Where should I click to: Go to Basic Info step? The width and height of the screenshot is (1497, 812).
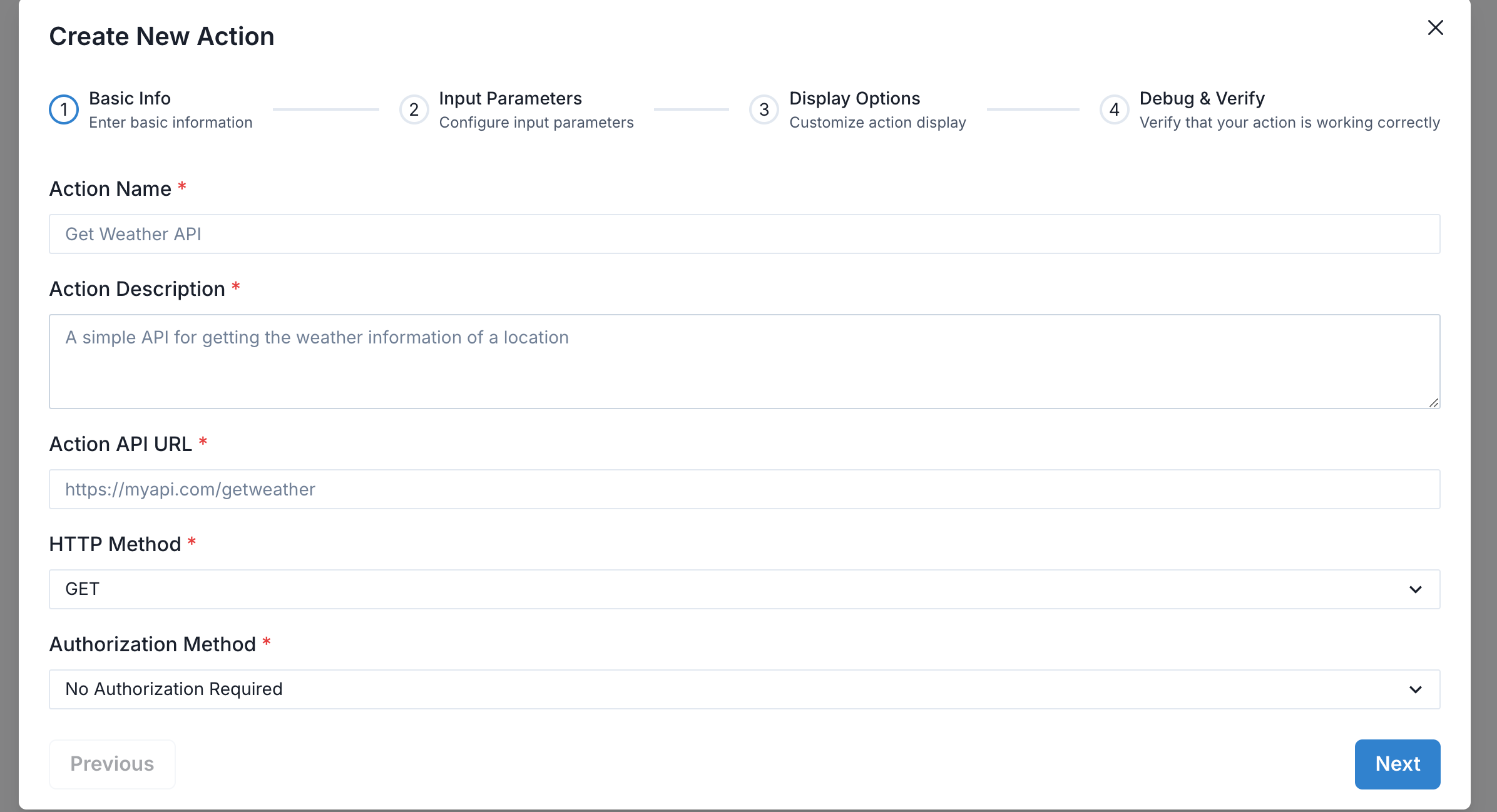tap(130, 98)
